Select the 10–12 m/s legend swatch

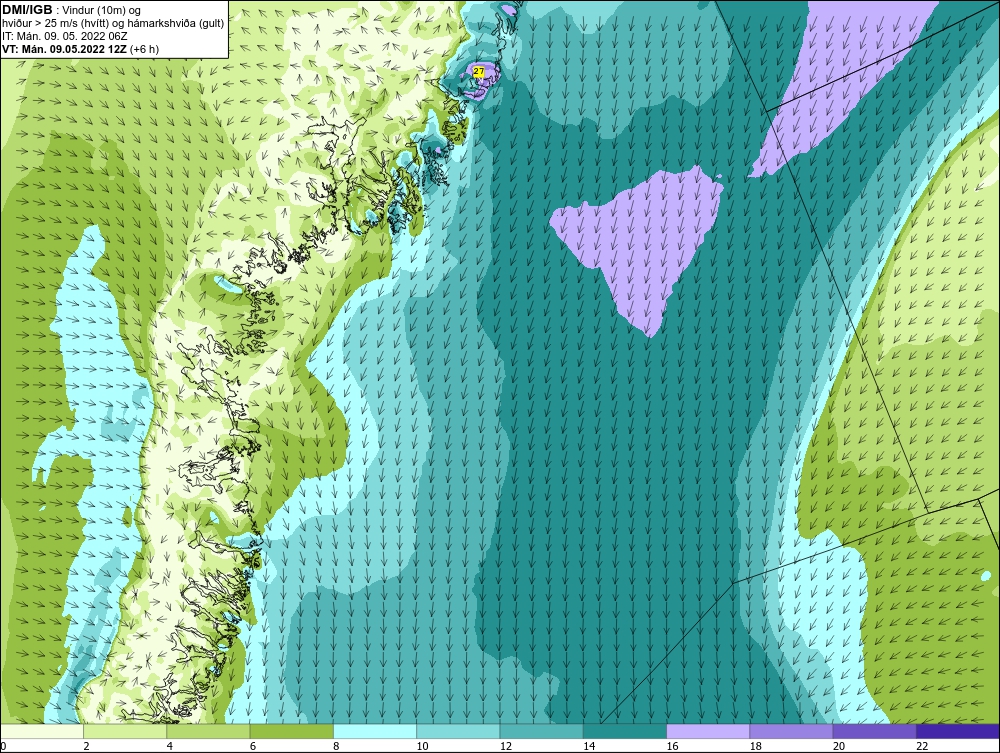458,731
